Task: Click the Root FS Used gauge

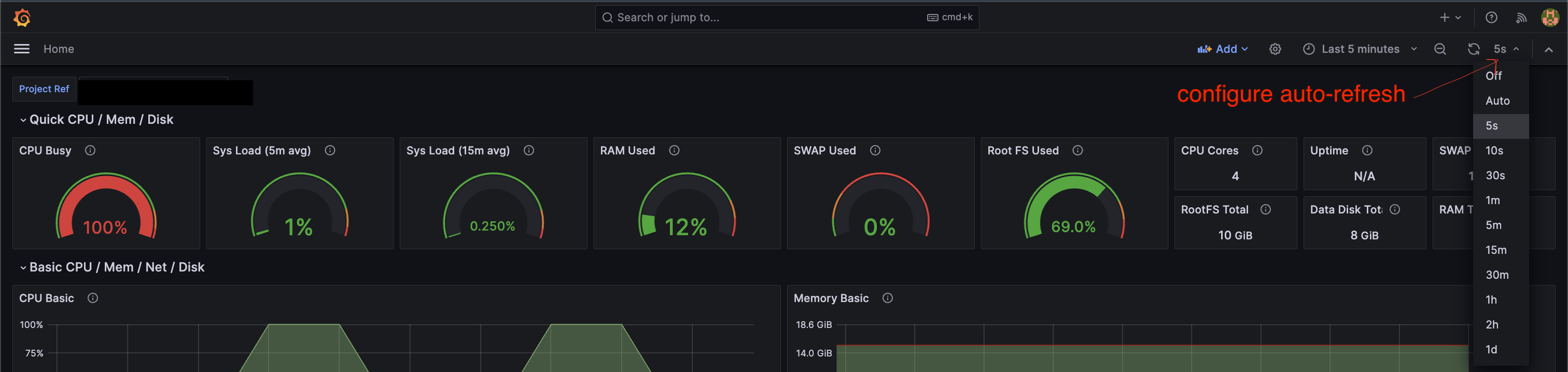Action: [x=1073, y=207]
